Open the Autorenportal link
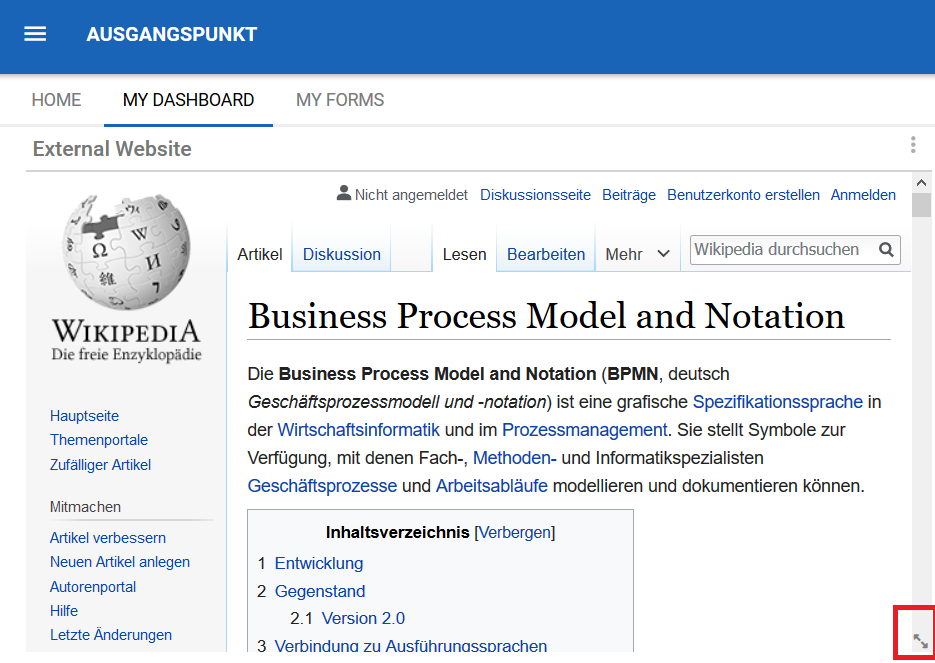Screen dimensions: 935x663 coord(93,587)
